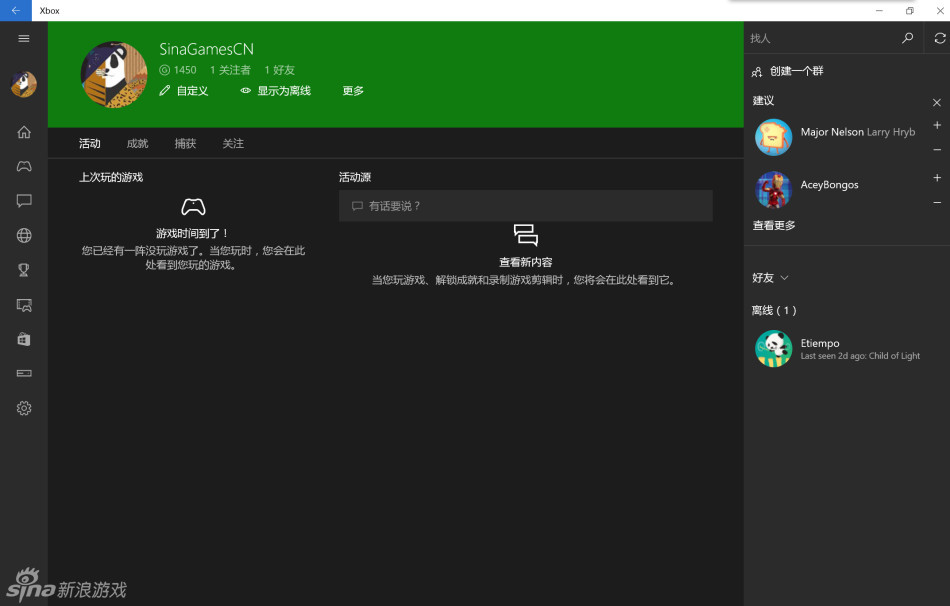
Task: Open the 更多 more options menu
Action: click(x=353, y=91)
